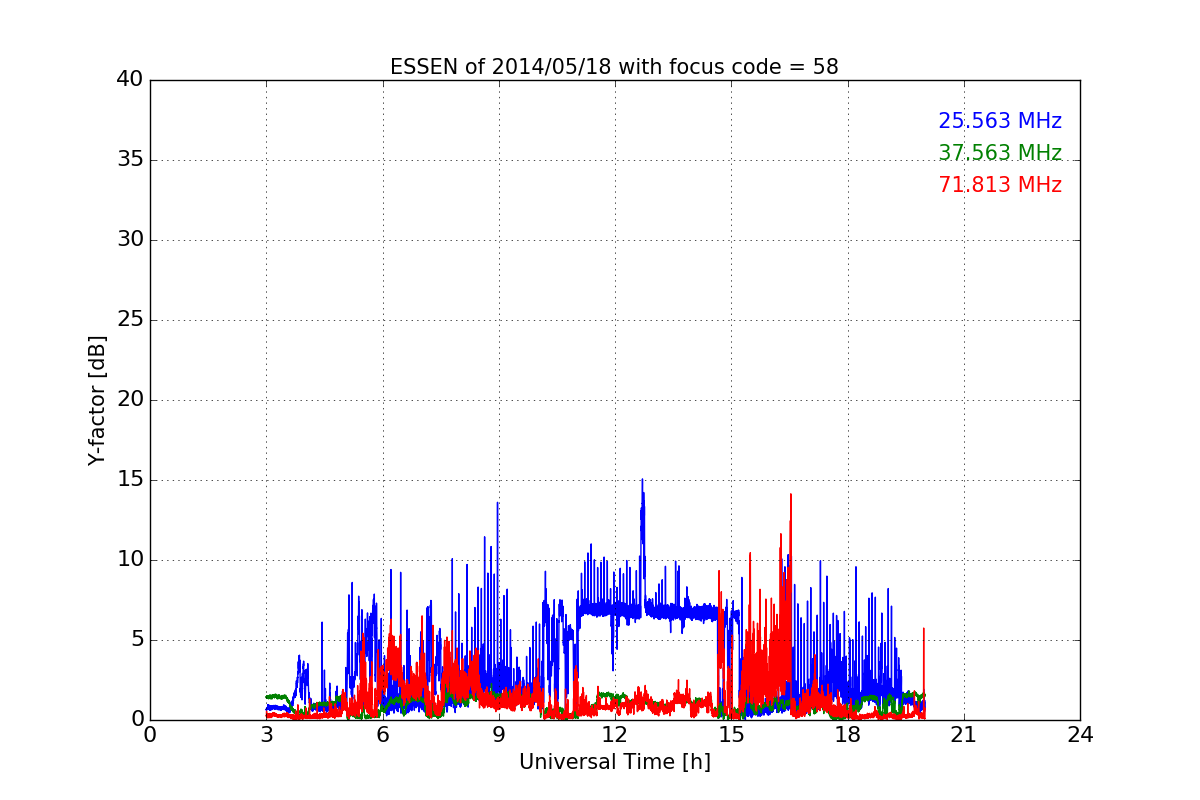Click the plot title "ESSEN of 2014/05/18 with focus code = 58"

click(x=614, y=67)
